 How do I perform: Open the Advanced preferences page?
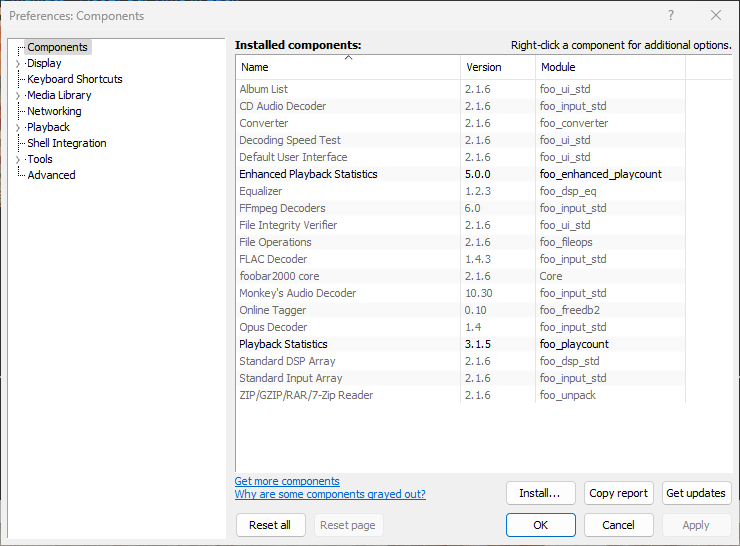(51, 175)
